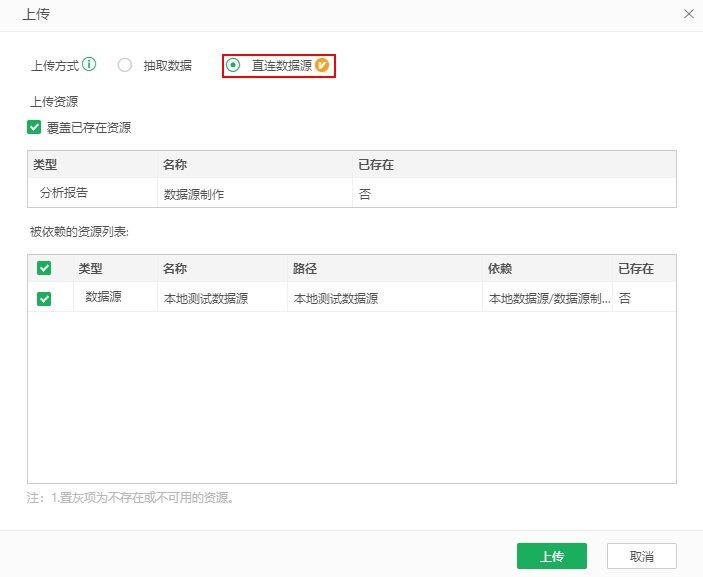This screenshot has height=577, width=703.
Task: Click the 已存在 header in upload resources table
Action: (376, 164)
